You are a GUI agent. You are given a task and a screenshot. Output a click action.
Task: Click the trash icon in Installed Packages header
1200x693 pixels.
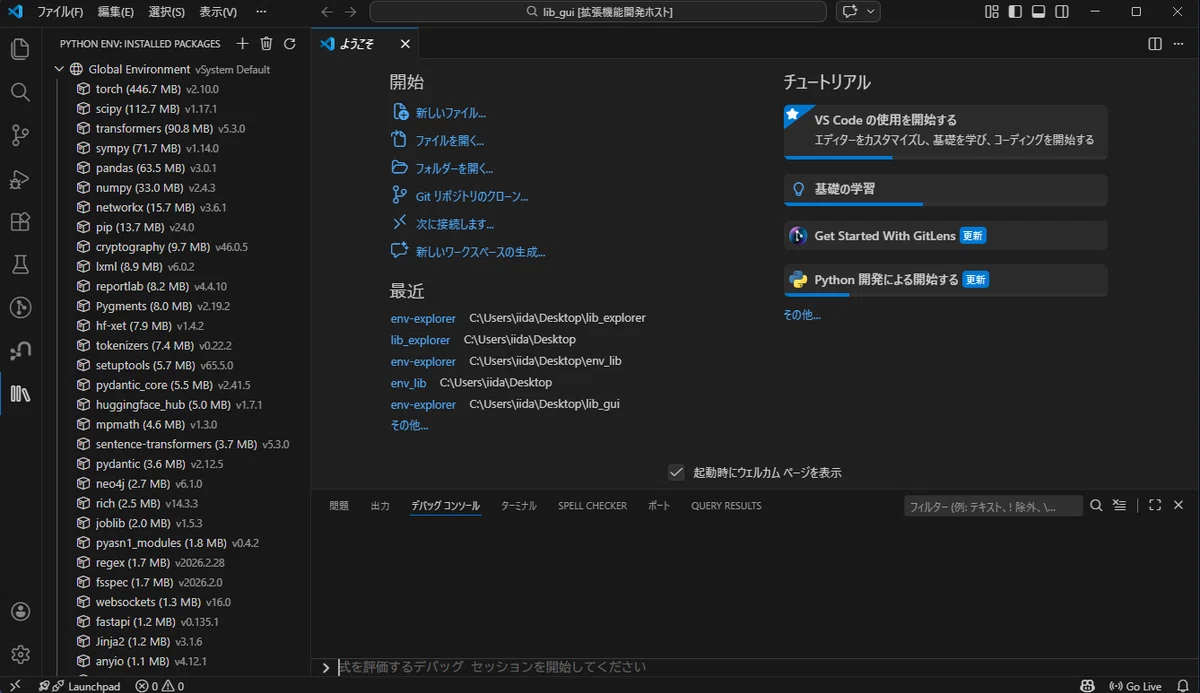(x=266, y=44)
